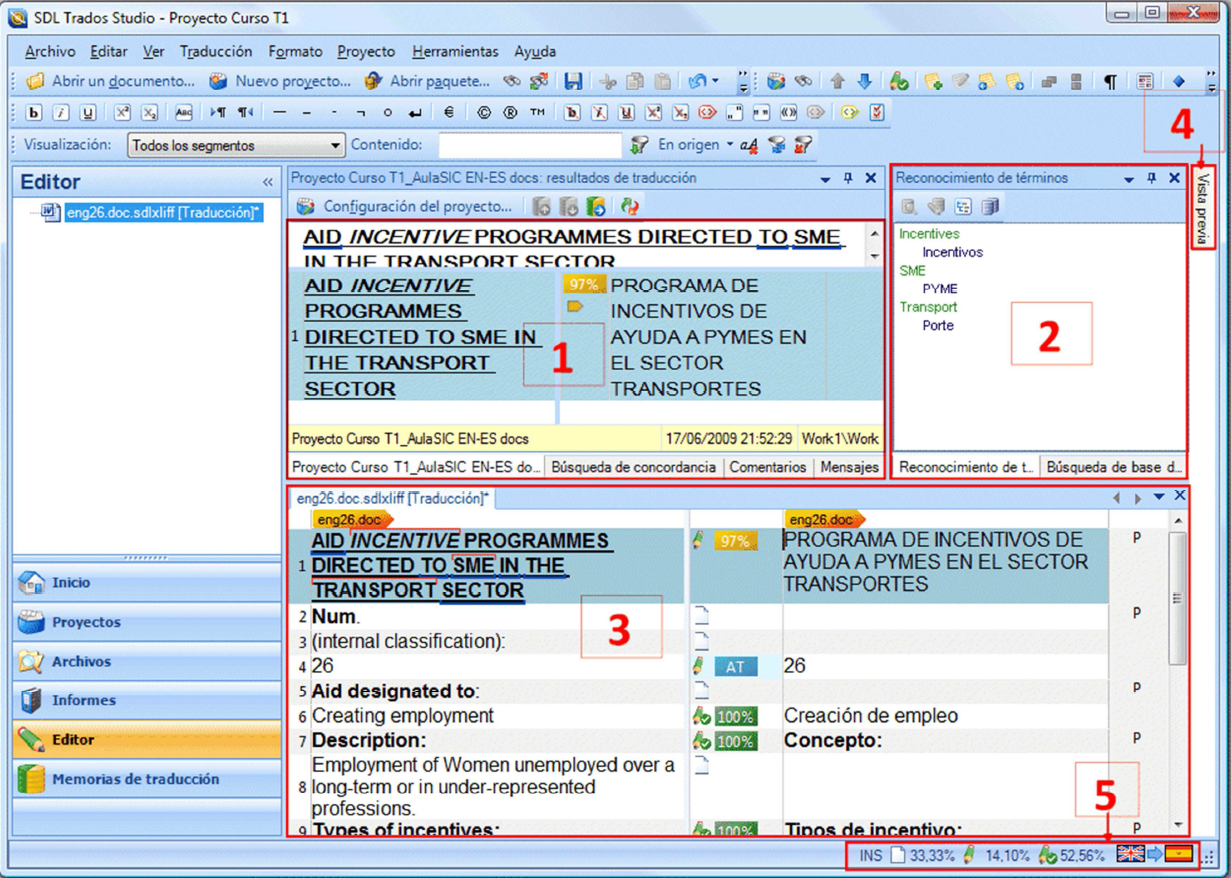
Task: Switch to the Búsqueda de concordancia tab
Action: point(634,467)
